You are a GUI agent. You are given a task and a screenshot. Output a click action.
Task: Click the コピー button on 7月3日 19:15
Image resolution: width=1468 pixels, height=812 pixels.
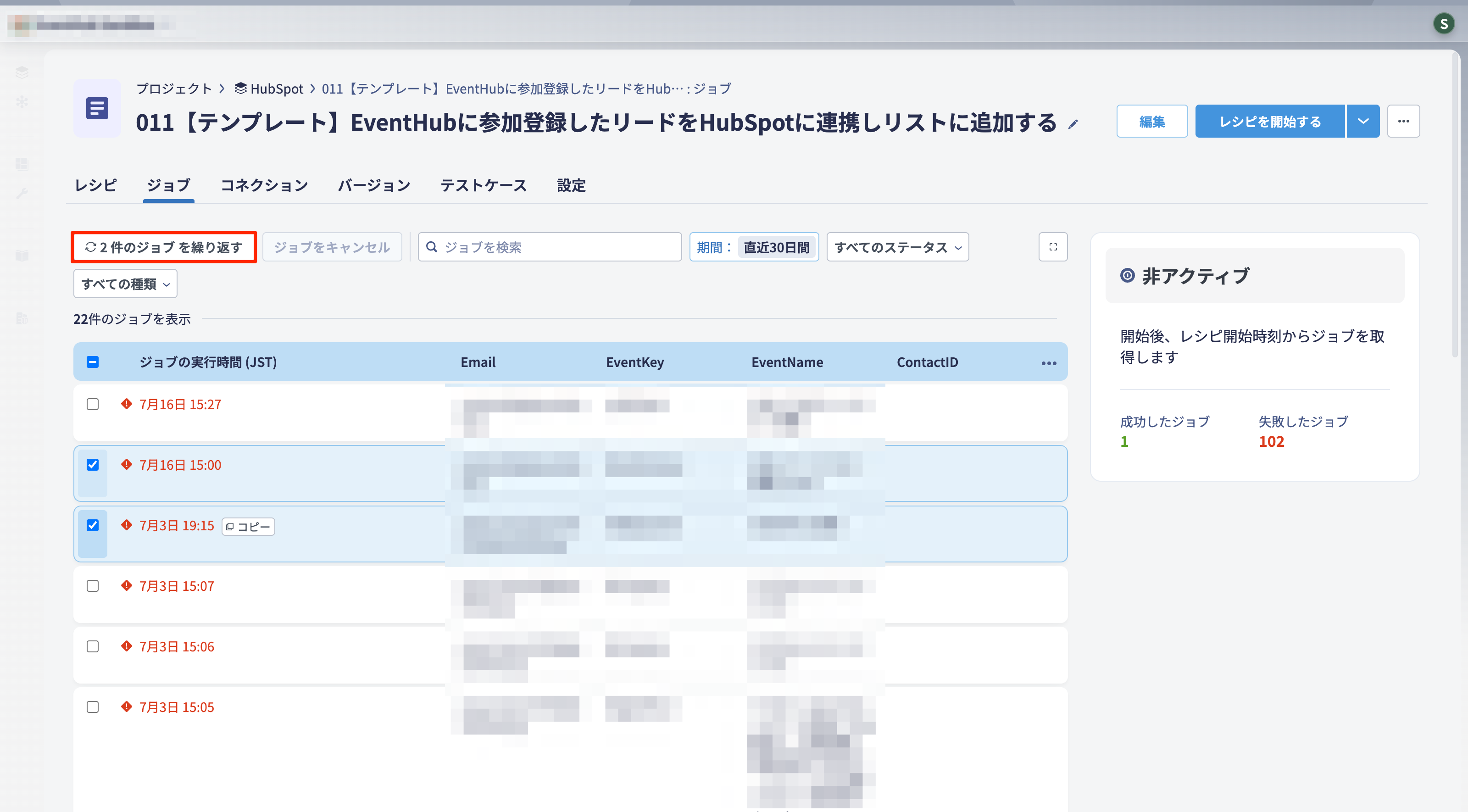click(248, 527)
